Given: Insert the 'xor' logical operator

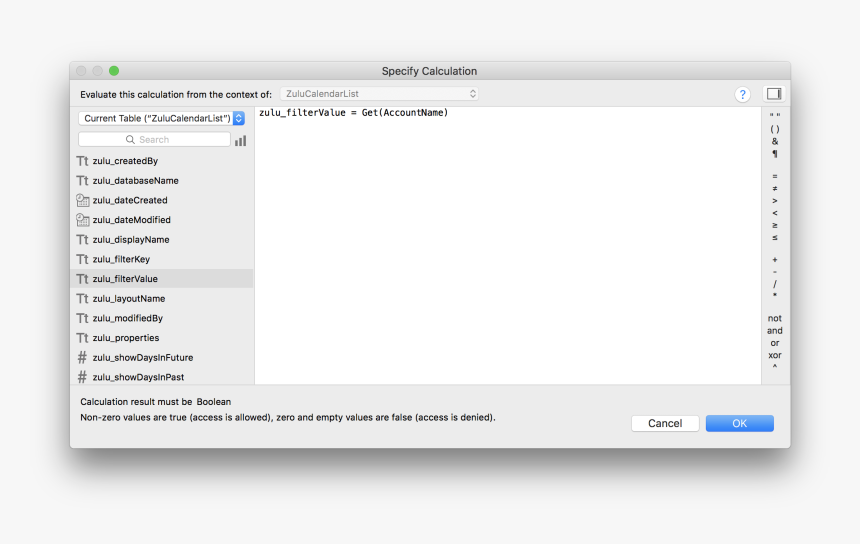Looking at the screenshot, I should [774, 355].
